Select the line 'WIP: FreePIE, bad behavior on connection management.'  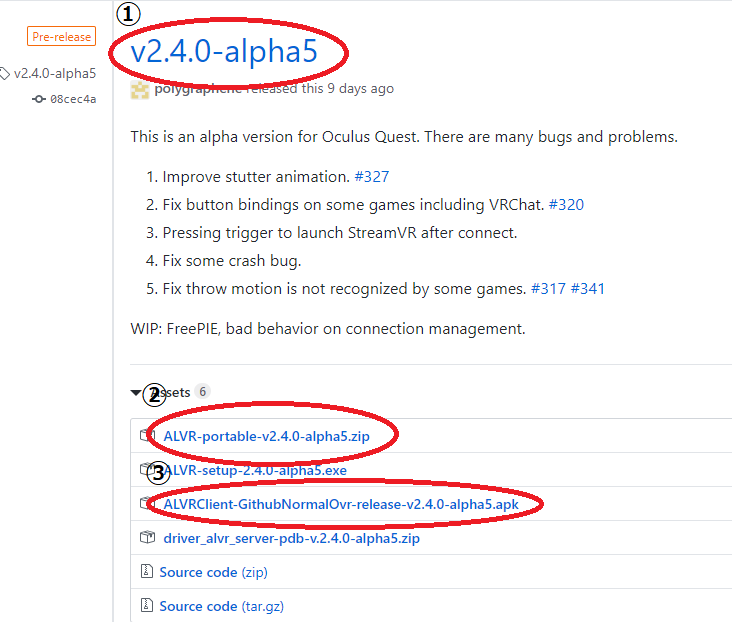[x=328, y=329]
